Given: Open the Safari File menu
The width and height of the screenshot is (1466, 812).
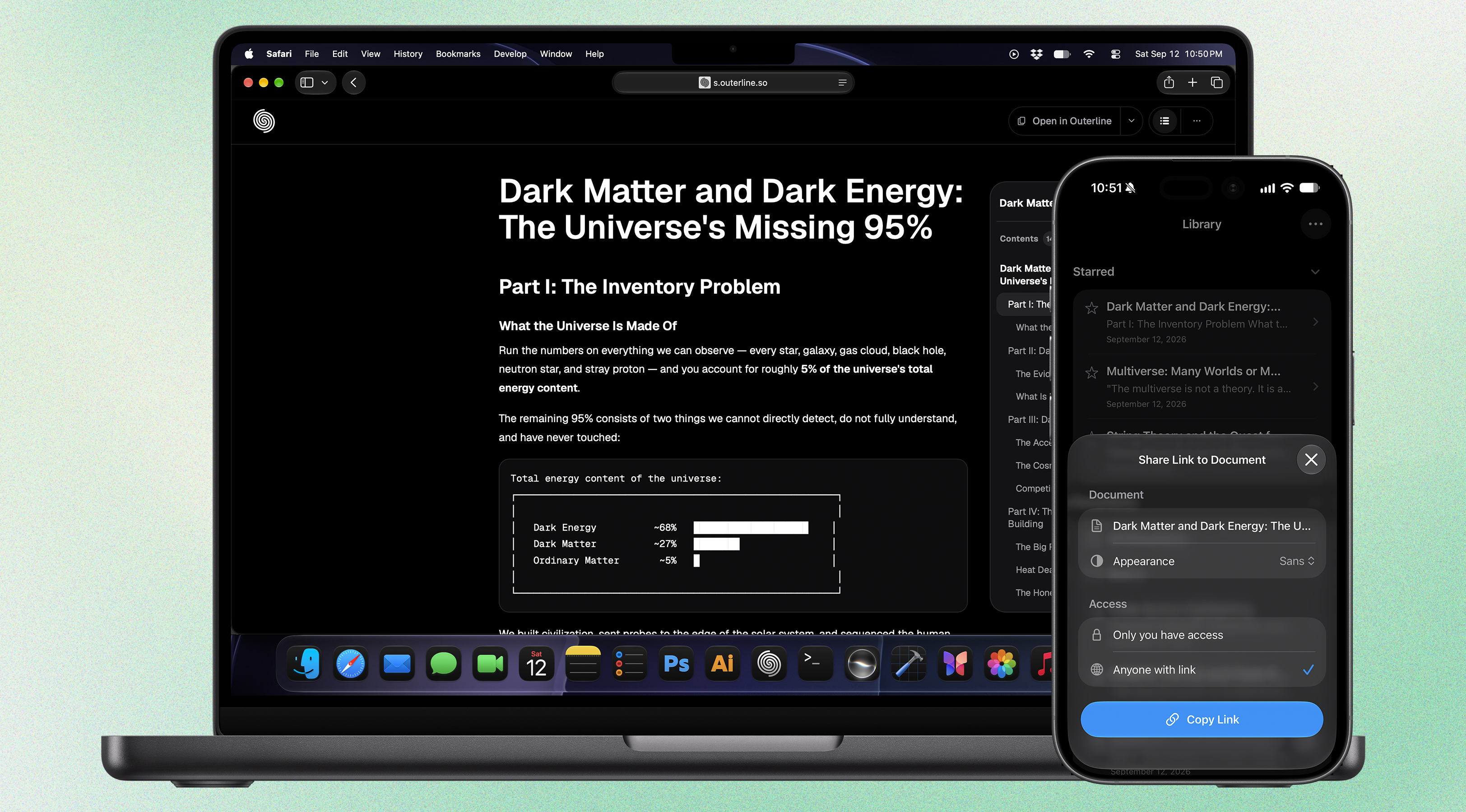Looking at the screenshot, I should click(x=311, y=54).
